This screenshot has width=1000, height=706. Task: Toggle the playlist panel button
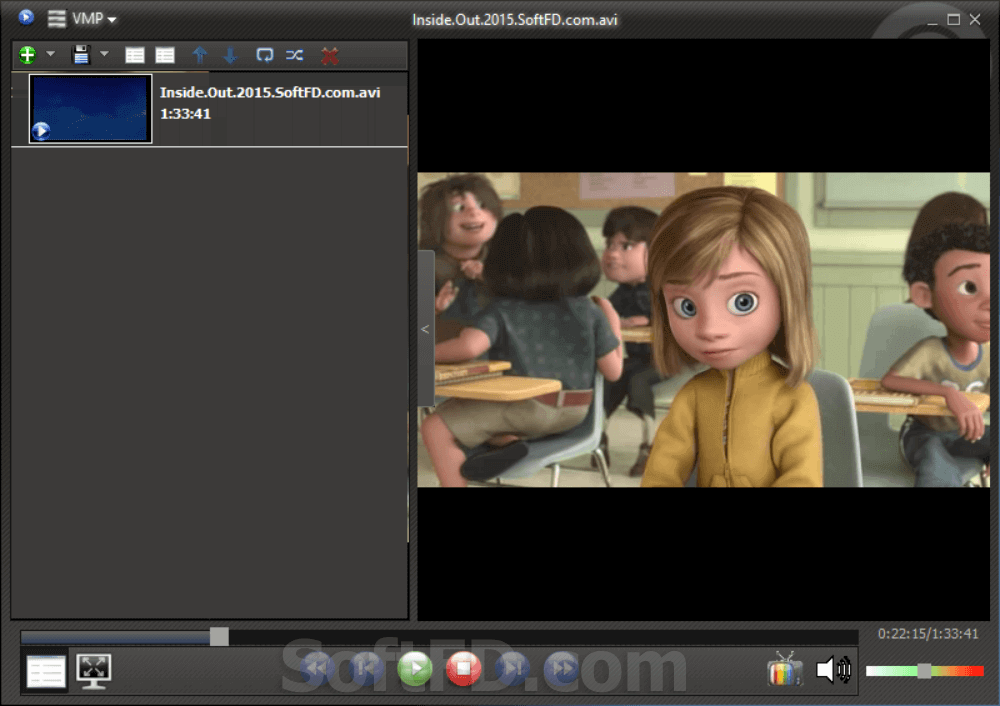point(47,672)
